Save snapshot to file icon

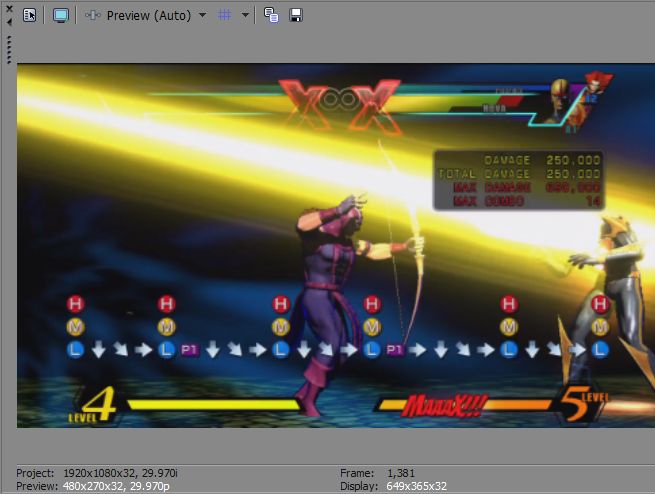coord(296,15)
